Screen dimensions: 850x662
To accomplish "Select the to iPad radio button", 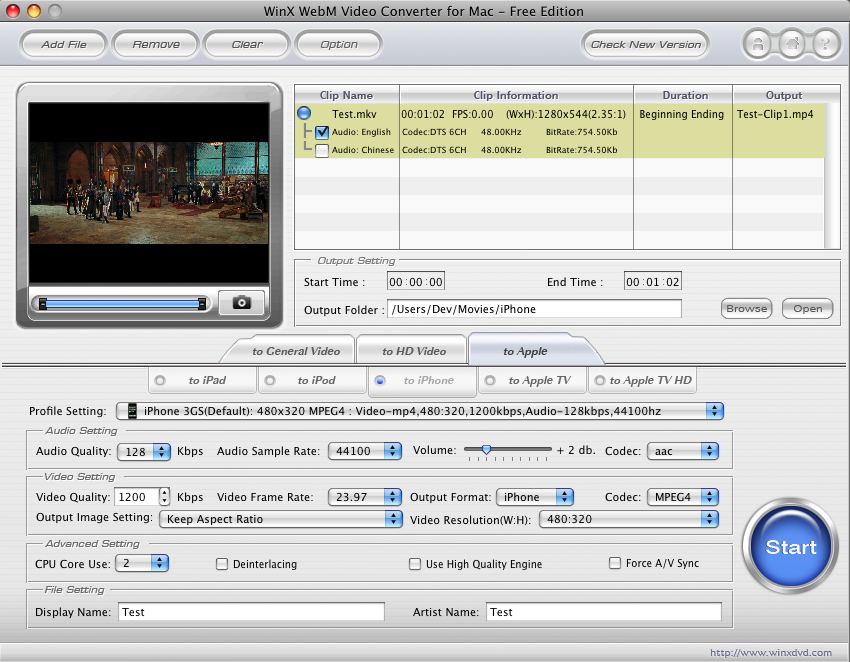I will [160, 381].
